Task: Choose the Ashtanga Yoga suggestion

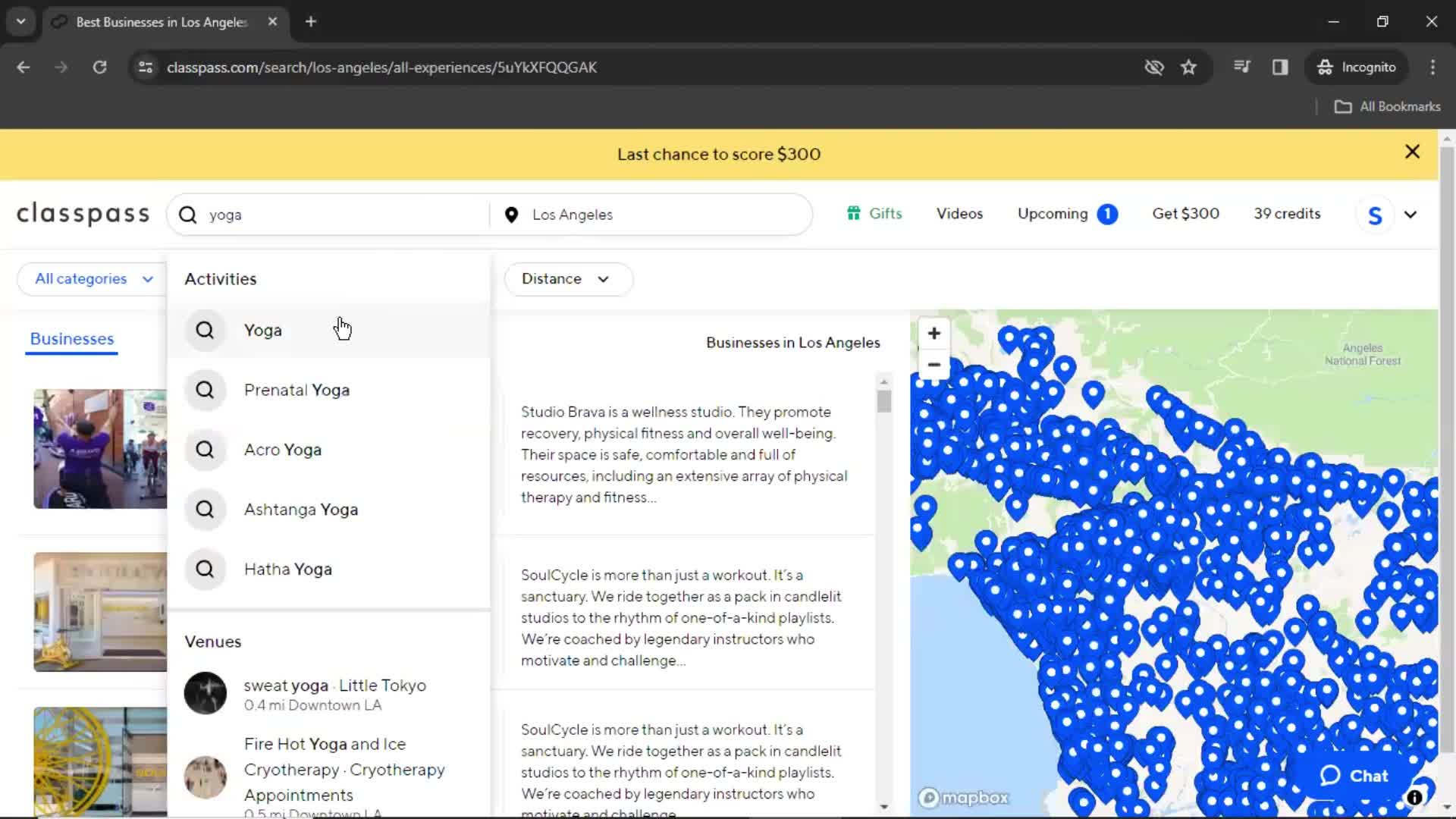Action: tap(329, 509)
